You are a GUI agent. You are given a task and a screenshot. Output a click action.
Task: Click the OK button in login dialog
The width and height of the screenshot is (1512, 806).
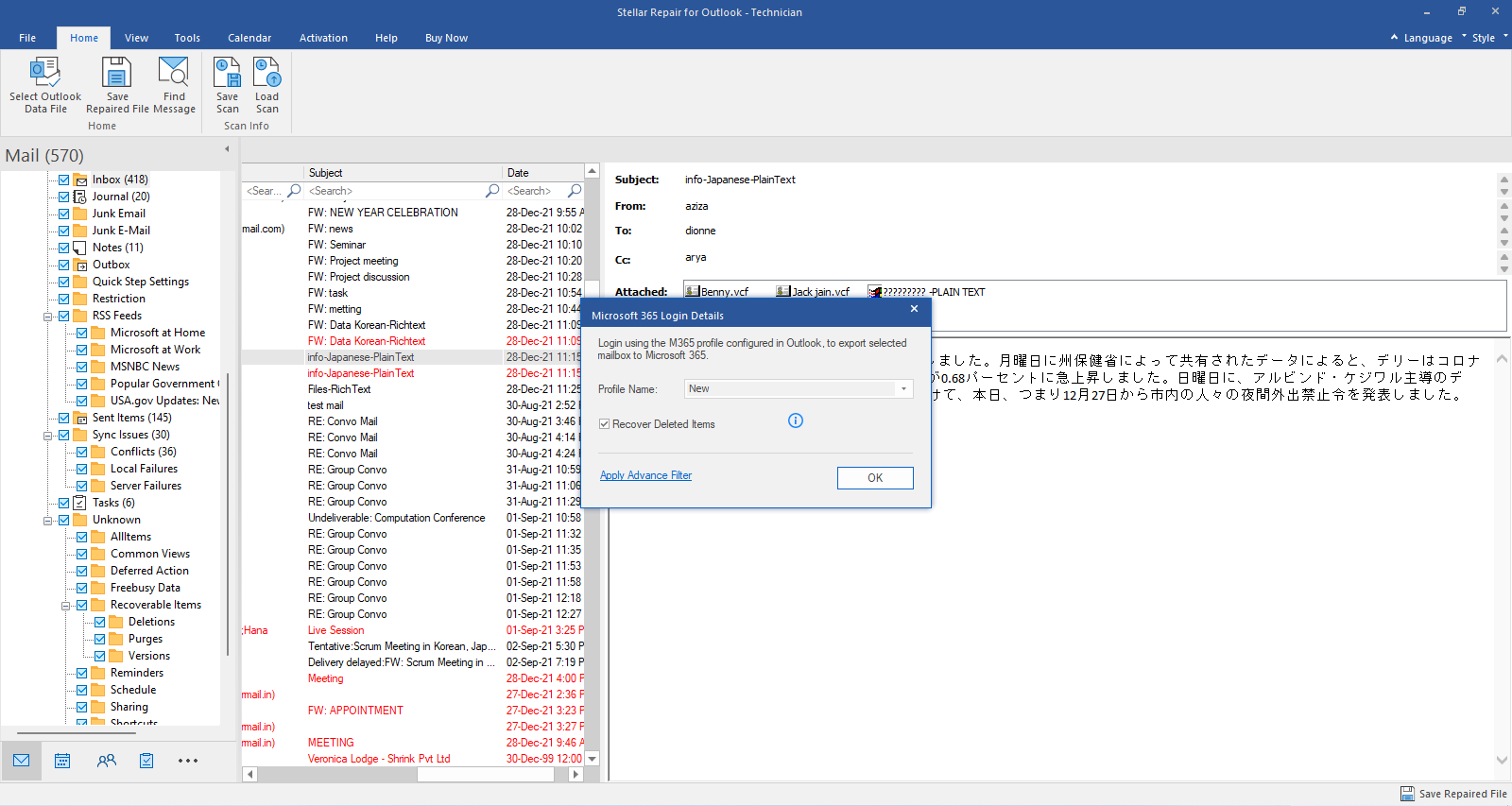[875, 478]
